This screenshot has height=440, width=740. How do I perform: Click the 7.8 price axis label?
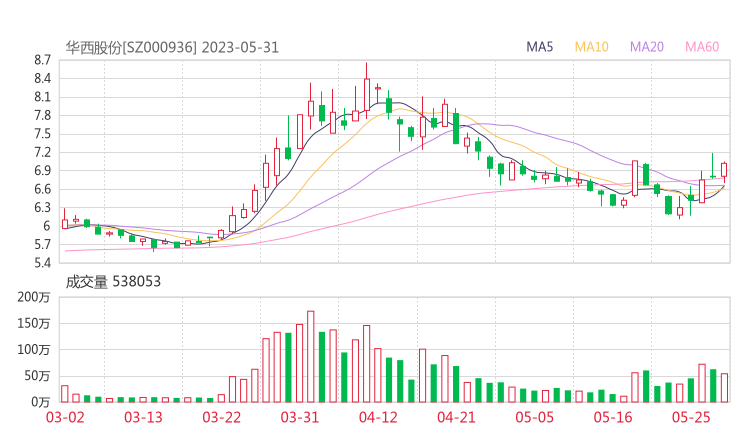point(42,115)
